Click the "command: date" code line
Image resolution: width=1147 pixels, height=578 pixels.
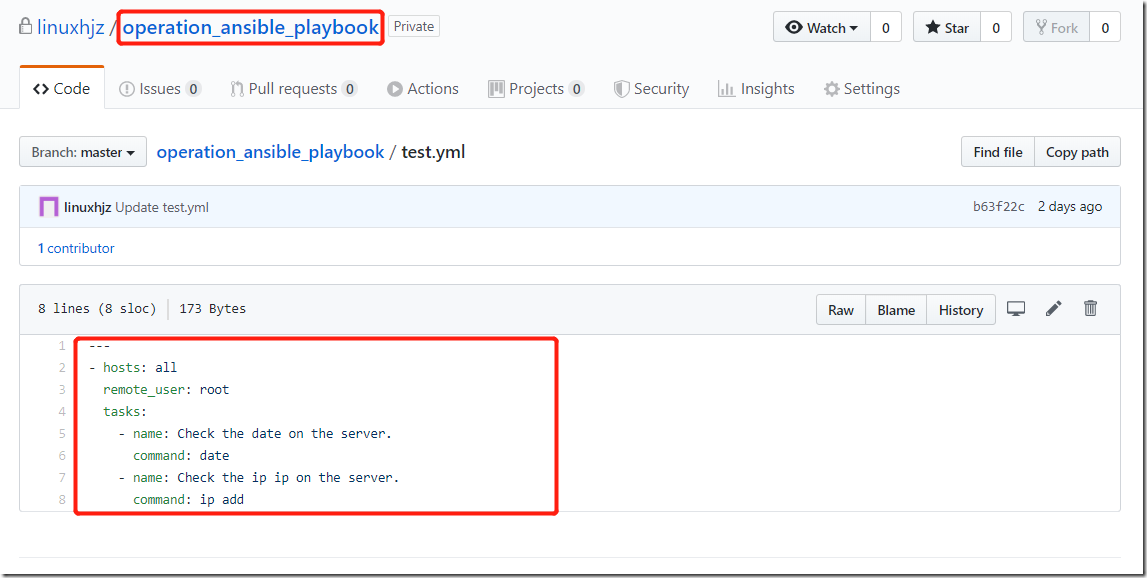(x=181, y=456)
